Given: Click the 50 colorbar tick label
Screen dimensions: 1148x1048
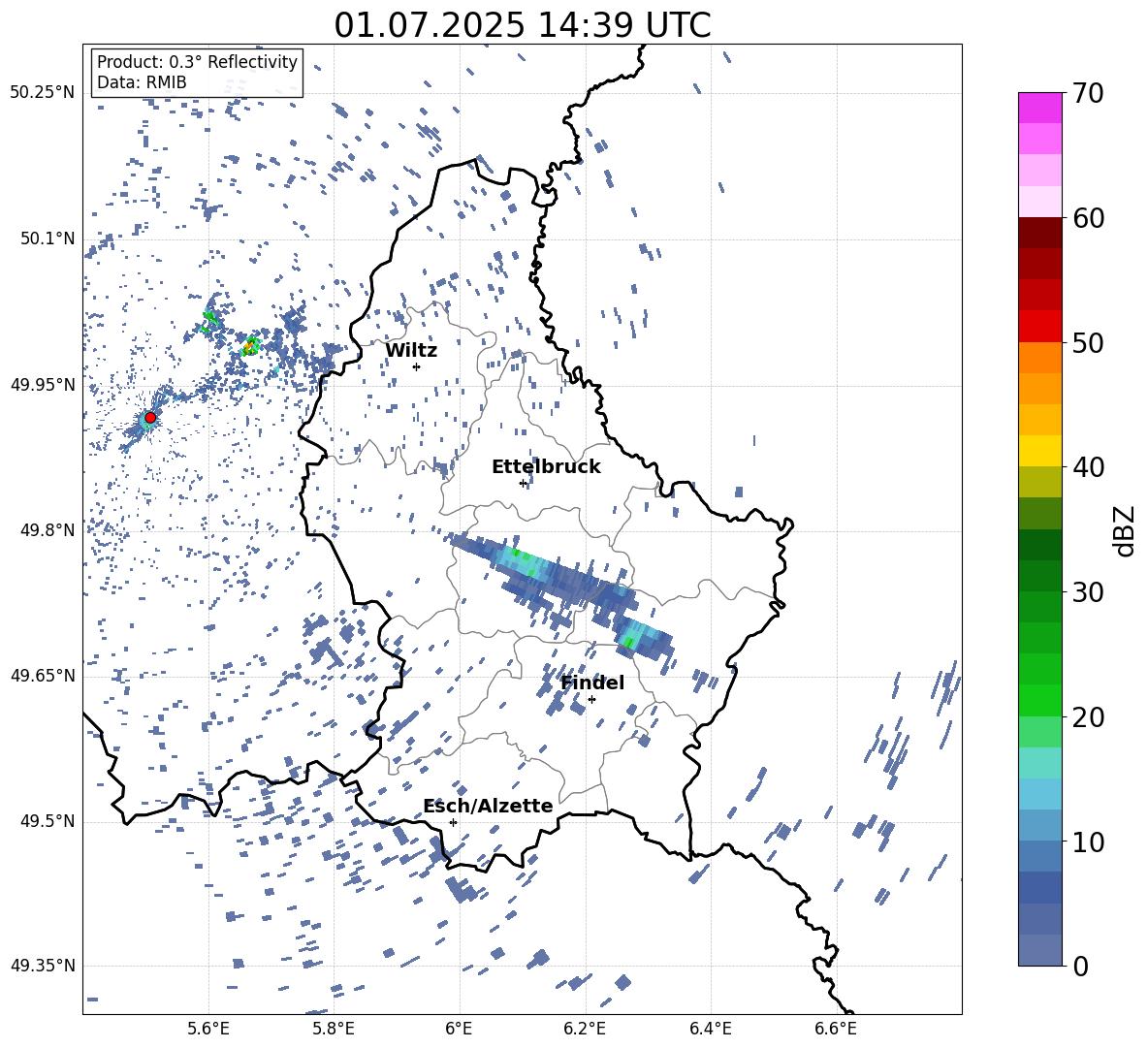Looking at the screenshot, I should pos(1088,342).
